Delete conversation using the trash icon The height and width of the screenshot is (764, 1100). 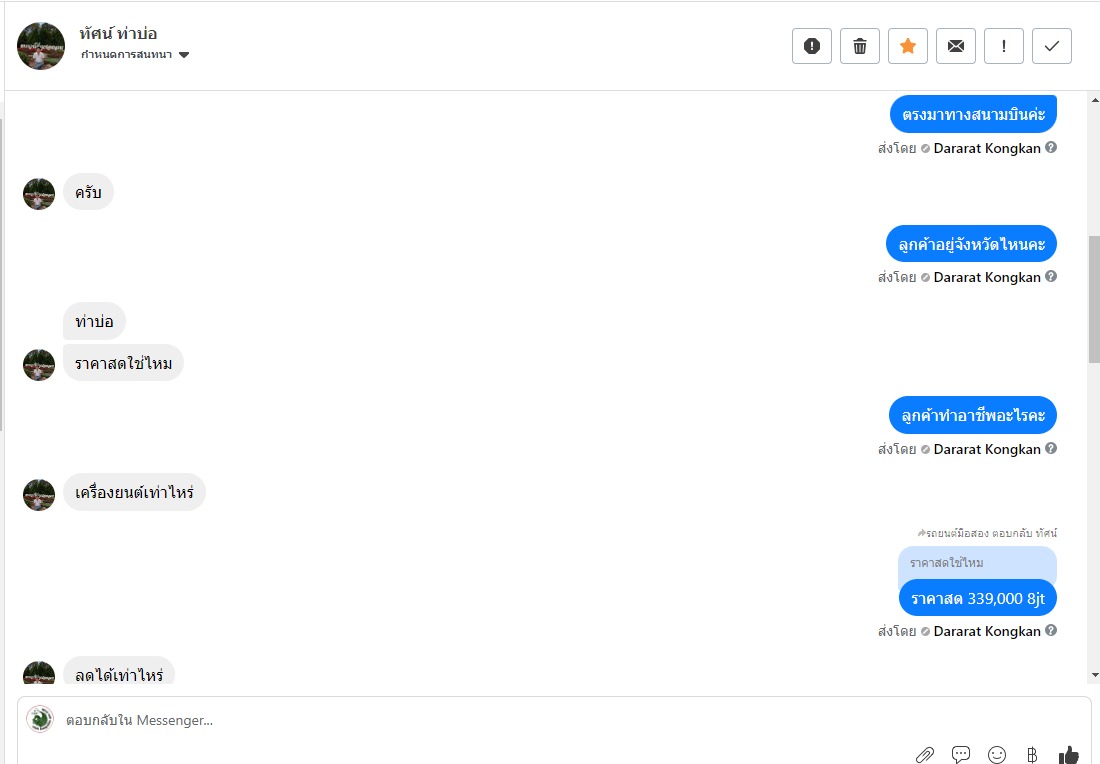860,46
